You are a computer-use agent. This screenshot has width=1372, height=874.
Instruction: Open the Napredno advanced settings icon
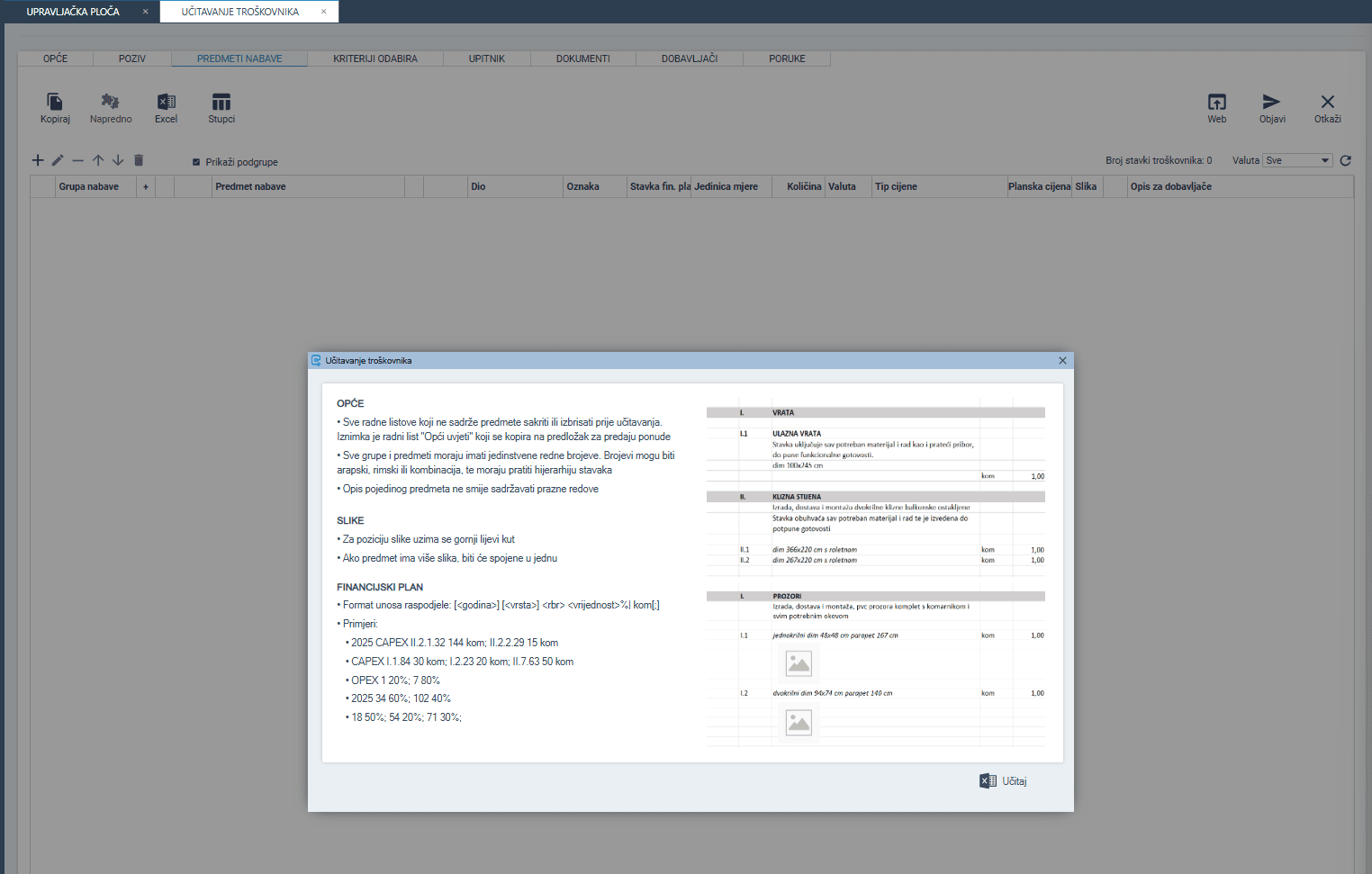point(111,103)
